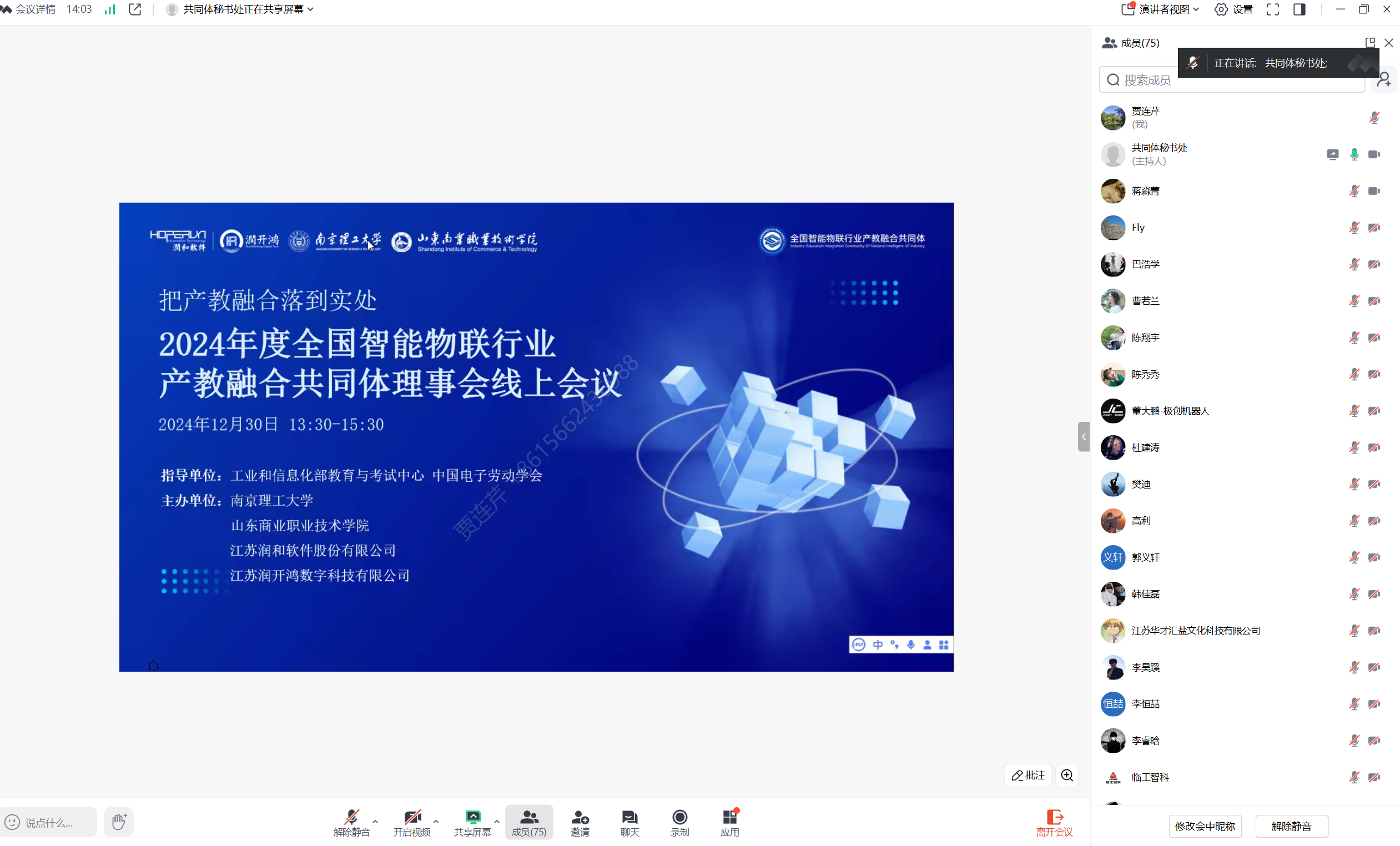
Task: Click disabled camera icon for Fly
Action: point(1374,228)
